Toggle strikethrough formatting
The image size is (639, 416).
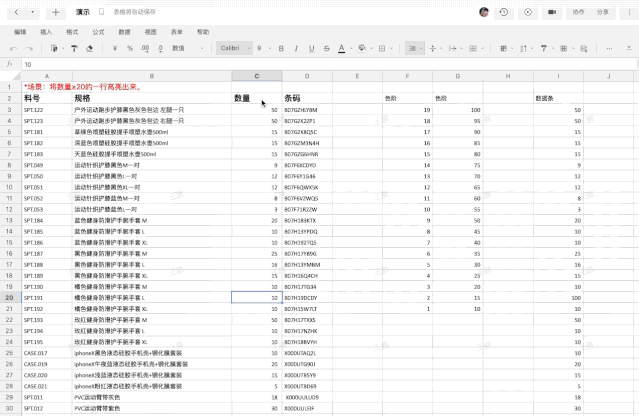(326, 48)
